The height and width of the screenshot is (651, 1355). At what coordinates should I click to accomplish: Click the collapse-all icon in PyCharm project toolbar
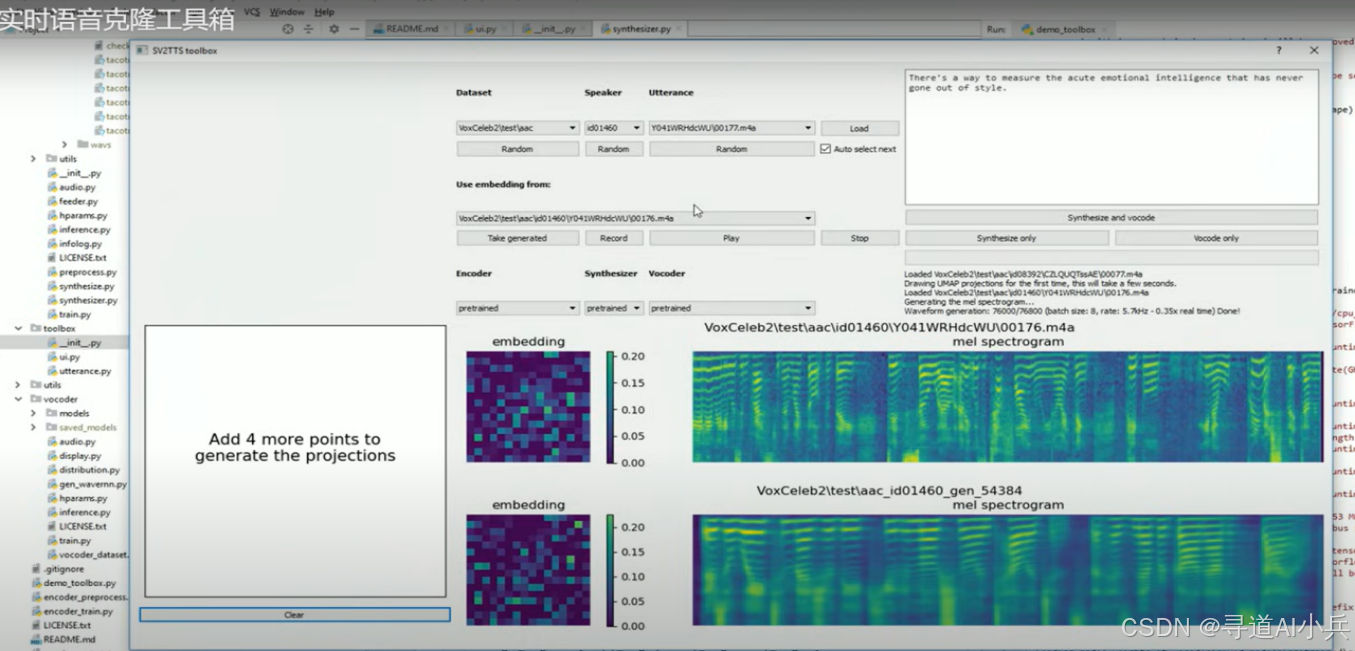308,29
